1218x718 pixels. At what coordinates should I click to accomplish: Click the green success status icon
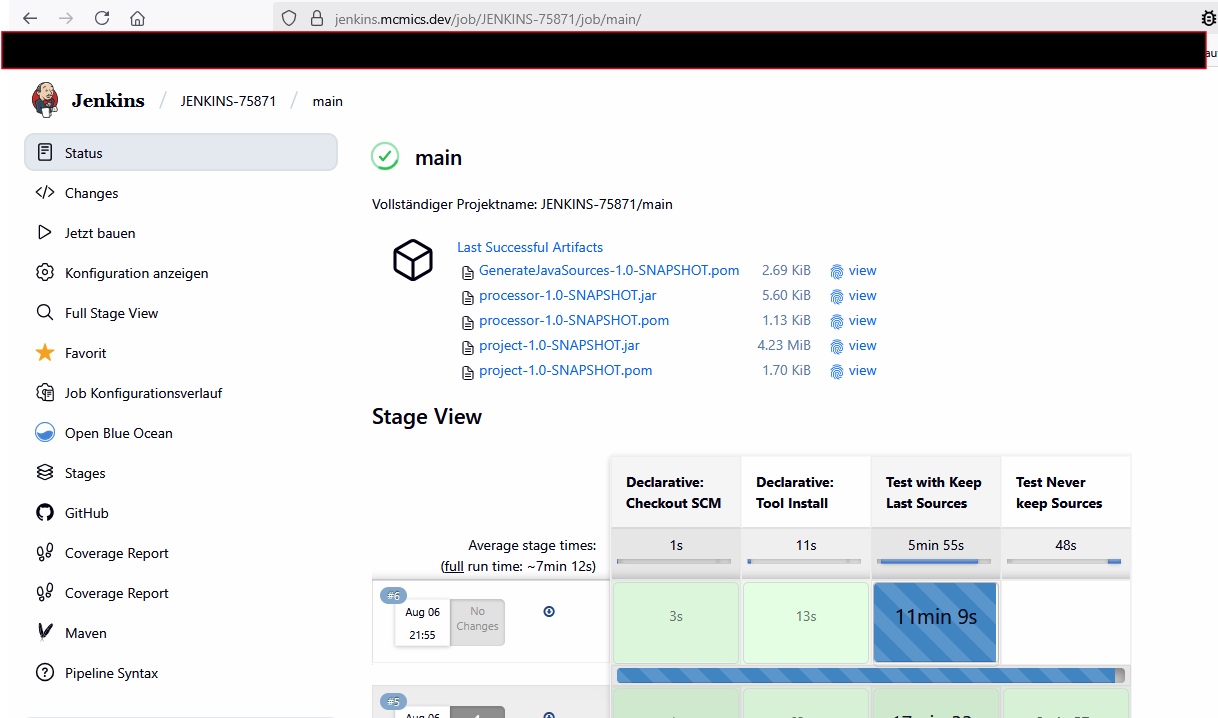pyautogui.click(x=385, y=156)
